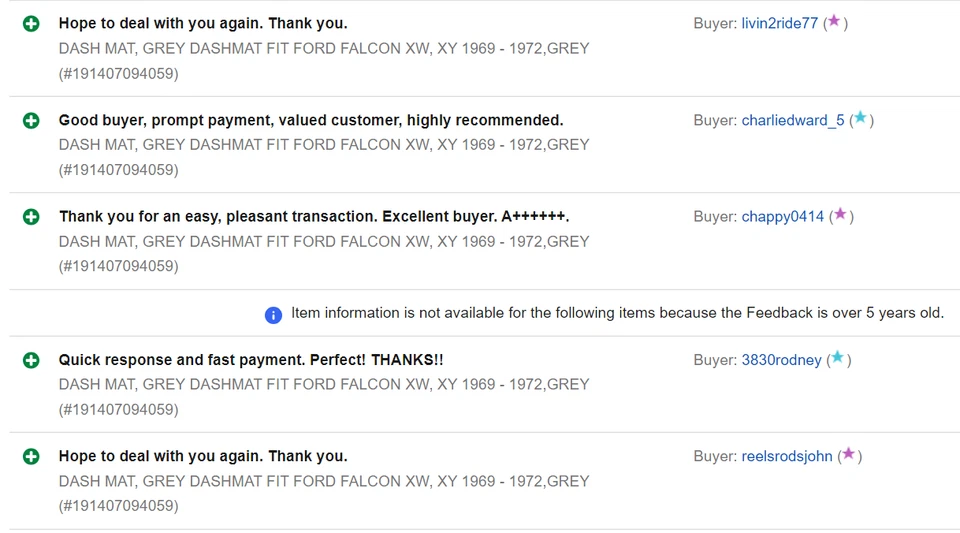Visit chappy0414's buyer profile
This screenshot has height=533, width=960.
tap(782, 216)
